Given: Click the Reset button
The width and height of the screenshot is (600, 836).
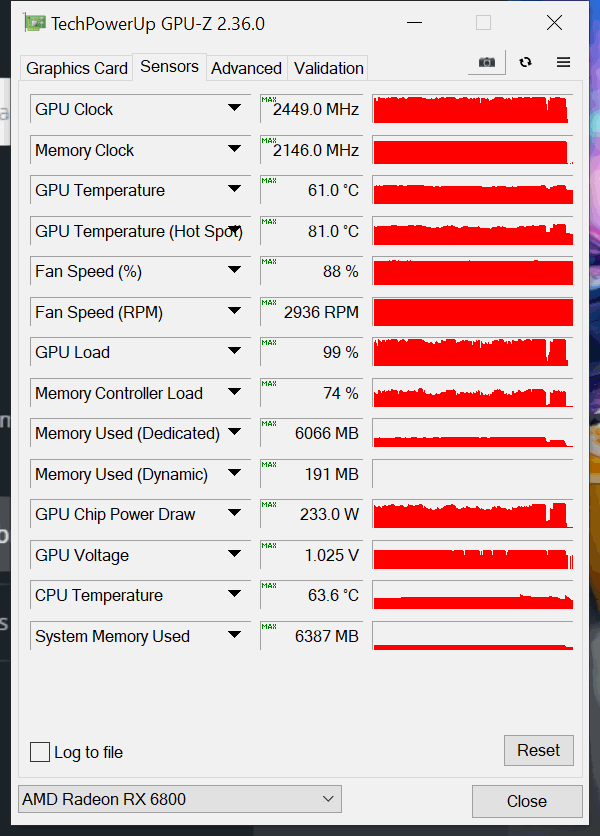Looking at the screenshot, I should pos(539,751).
